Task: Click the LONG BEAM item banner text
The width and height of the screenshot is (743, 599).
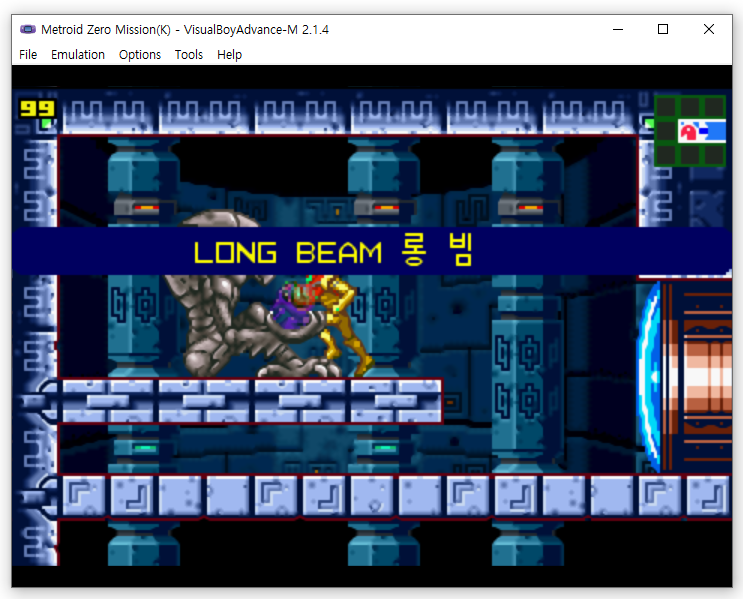Action: pos(333,251)
